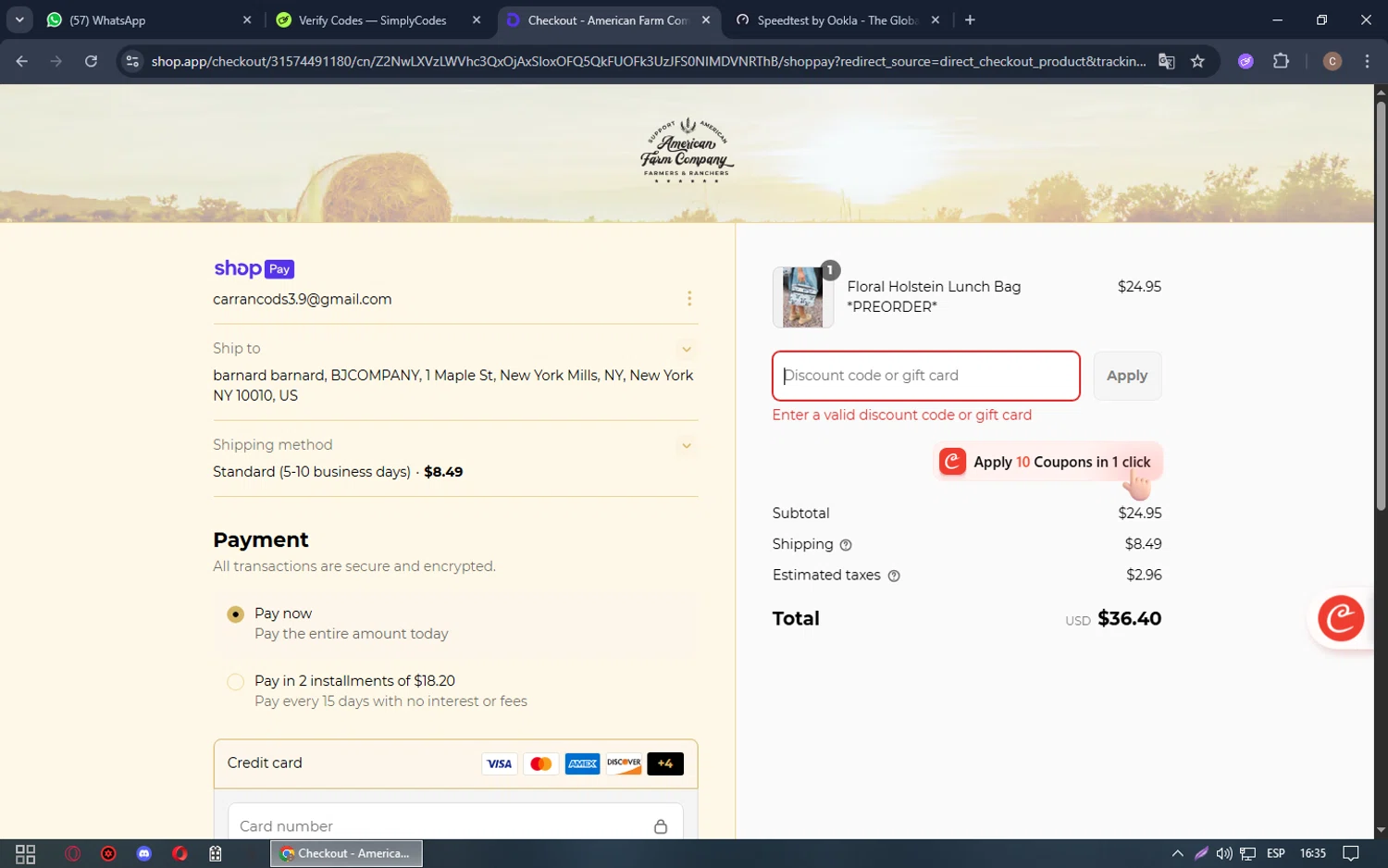The width and height of the screenshot is (1388, 868).
Task: Open the floating red coupon widget
Action: pyautogui.click(x=1341, y=618)
